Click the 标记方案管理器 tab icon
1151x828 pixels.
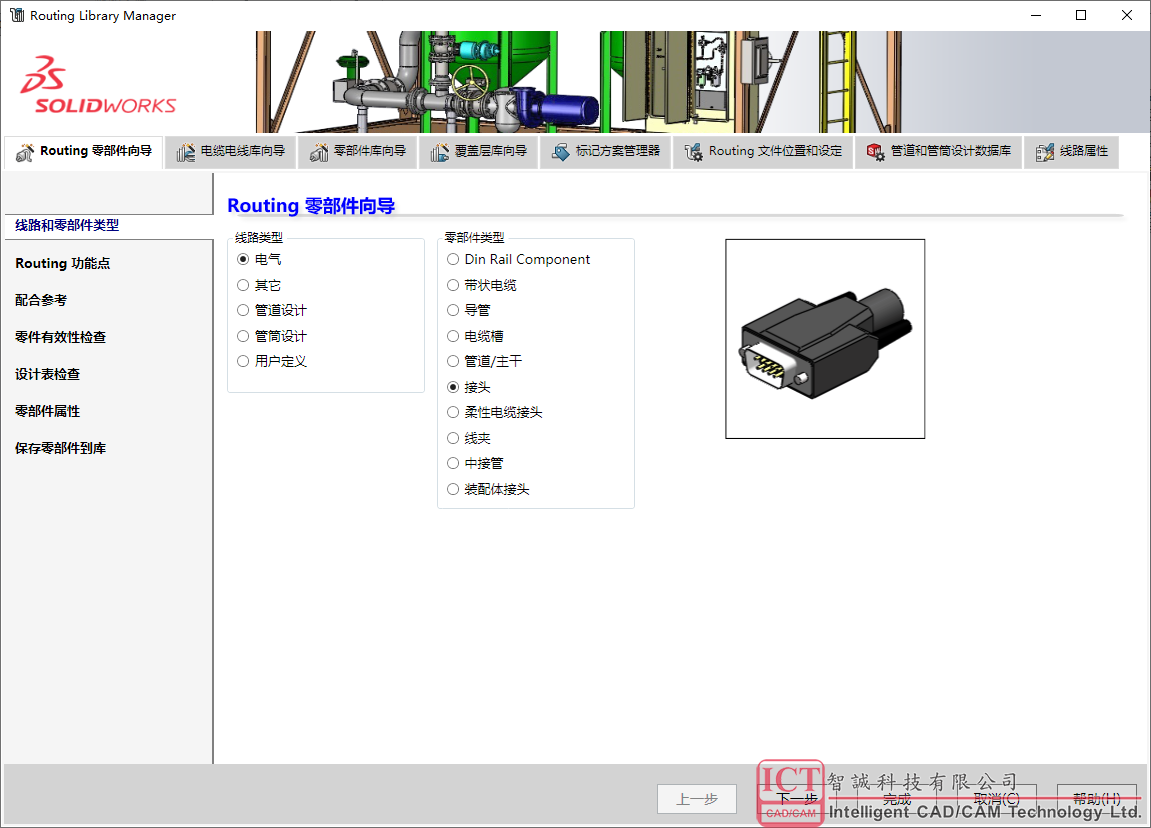561,152
